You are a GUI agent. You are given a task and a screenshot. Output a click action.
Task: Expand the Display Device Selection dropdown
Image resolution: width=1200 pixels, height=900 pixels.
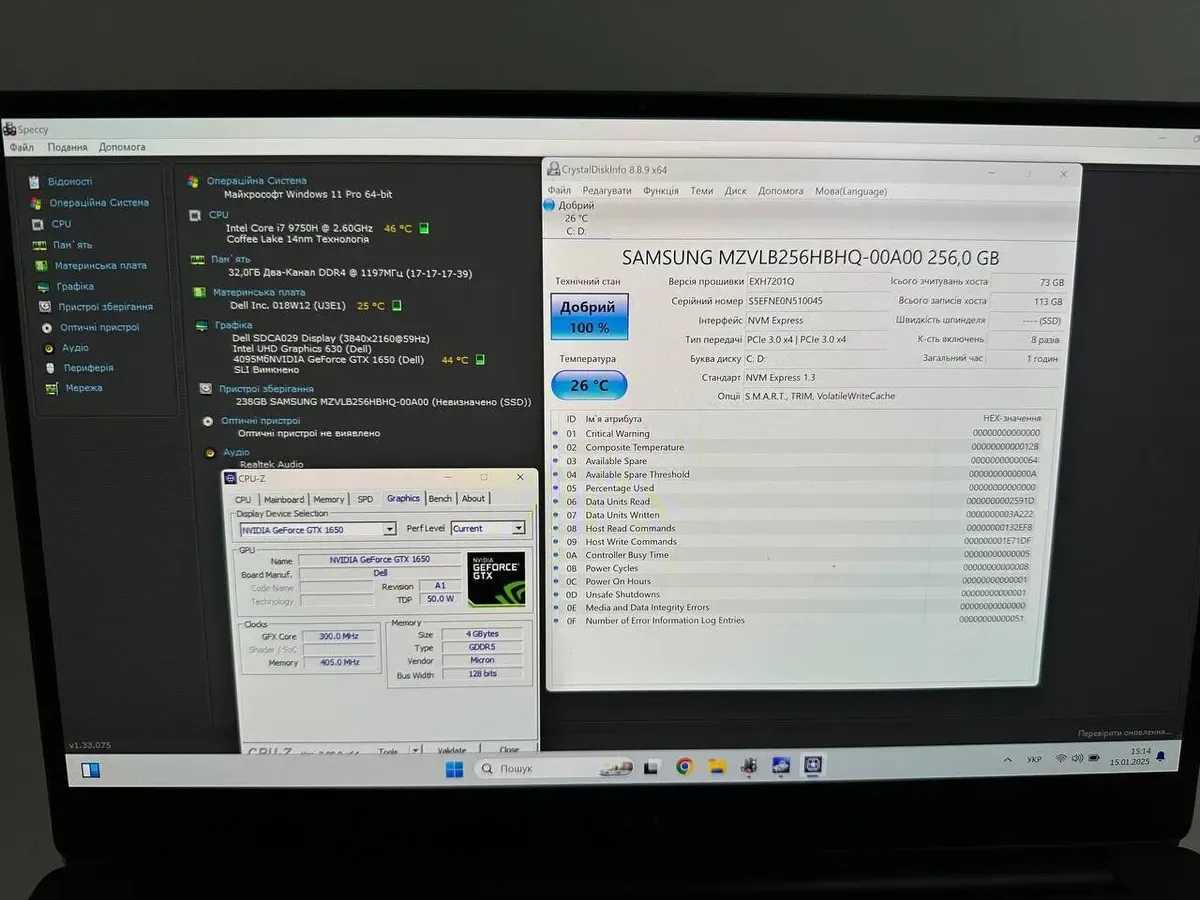(x=390, y=529)
